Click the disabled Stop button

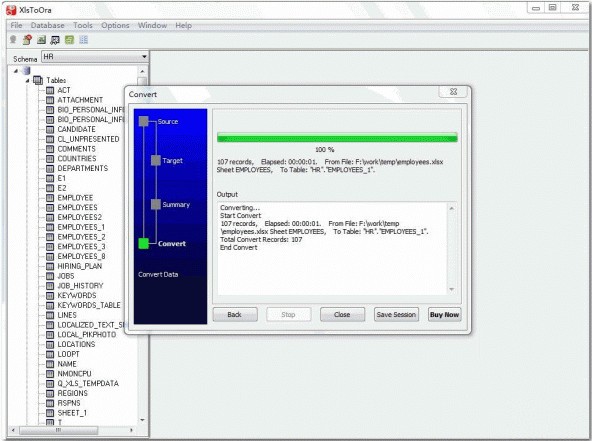click(x=288, y=315)
